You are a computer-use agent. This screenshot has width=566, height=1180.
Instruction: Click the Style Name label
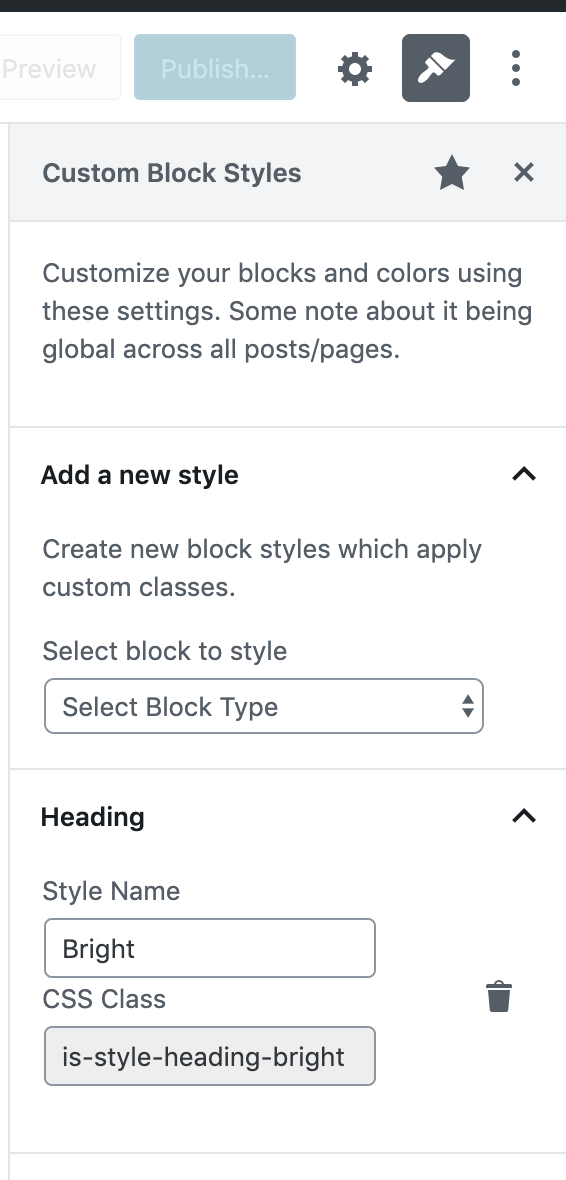click(x=111, y=891)
